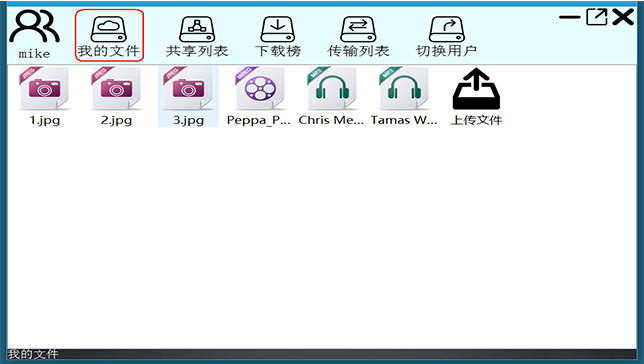Click the Chris Me... file name label
The width and height of the screenshot is (644, 364).
(x=331, y=120)
